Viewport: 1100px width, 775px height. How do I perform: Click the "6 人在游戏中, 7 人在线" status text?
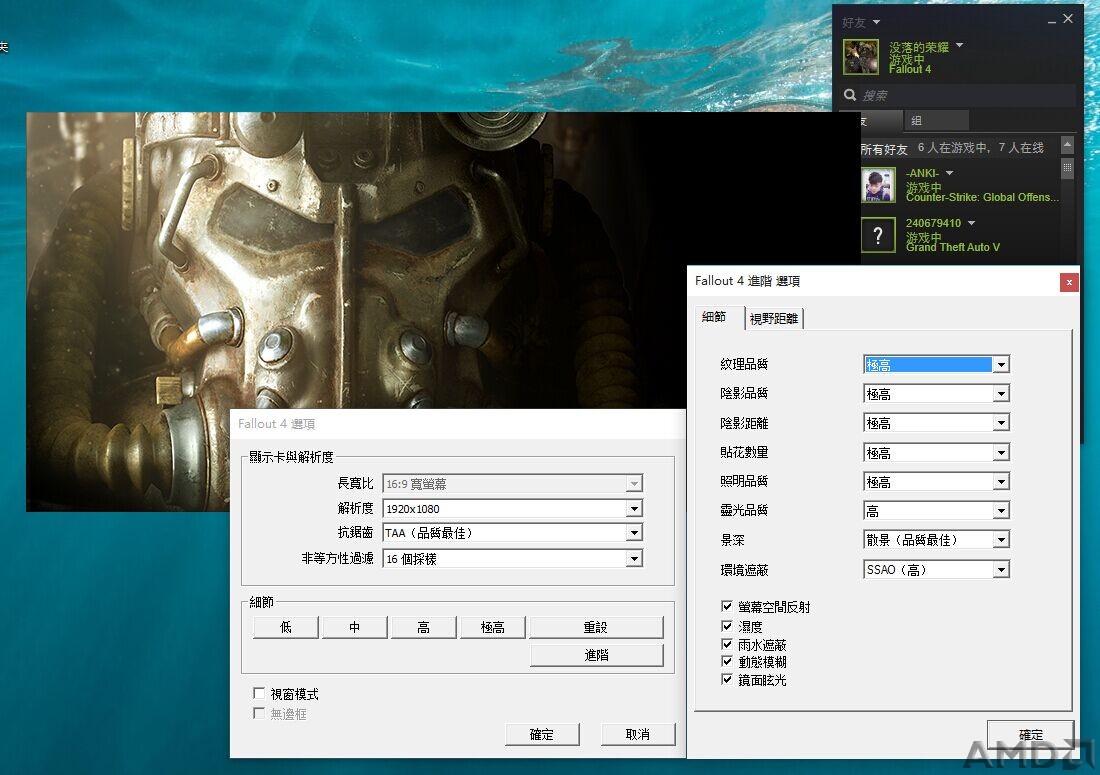pyautogui.click(x=981, y=148)
